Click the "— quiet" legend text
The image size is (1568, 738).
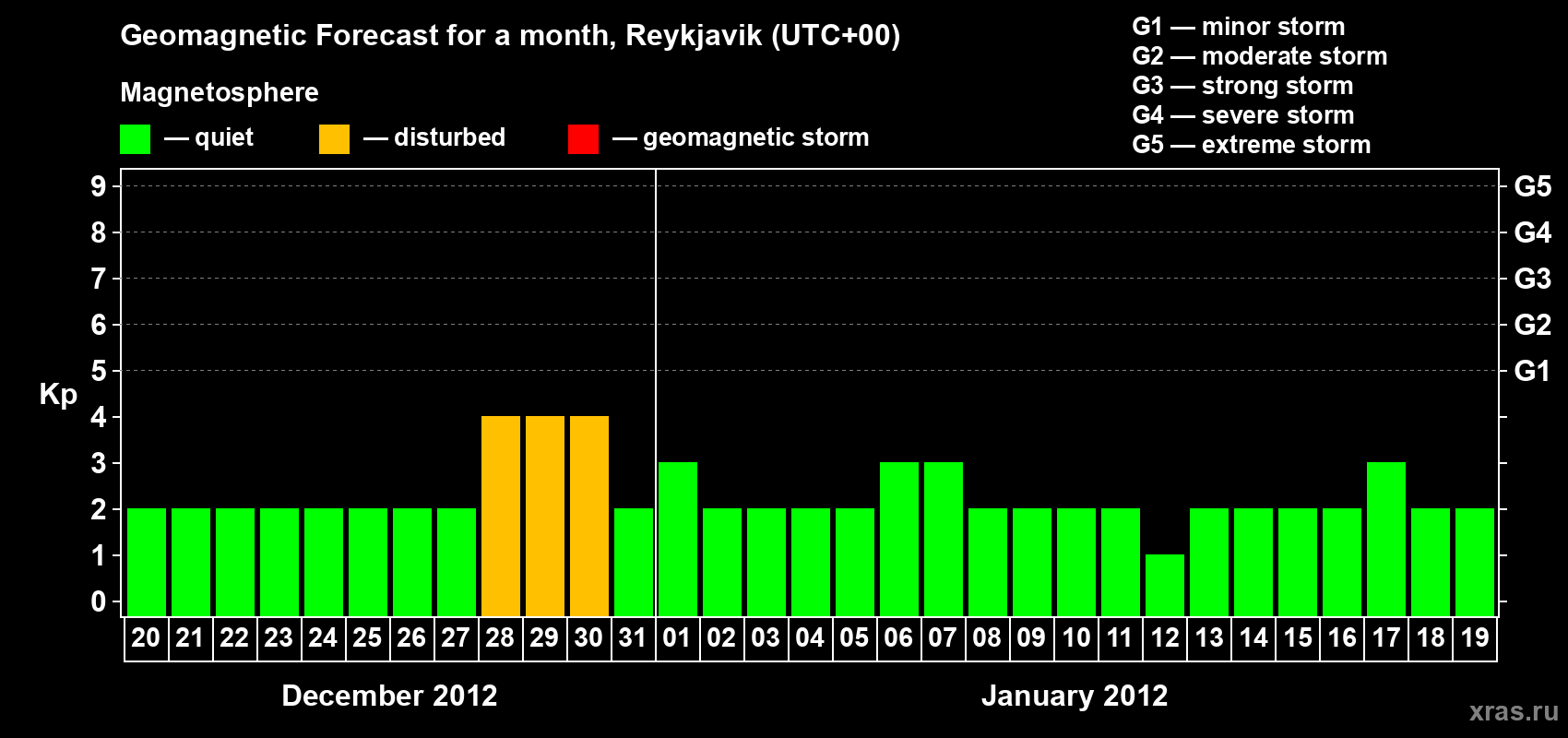coord(208,138)
